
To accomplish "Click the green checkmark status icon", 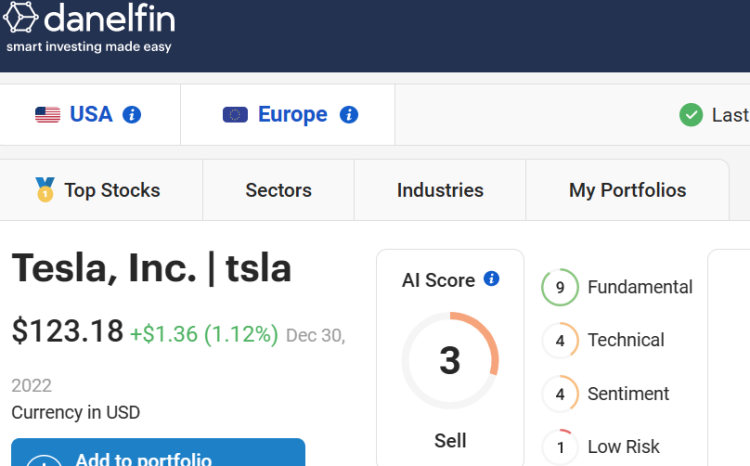I will click(691, 115).
